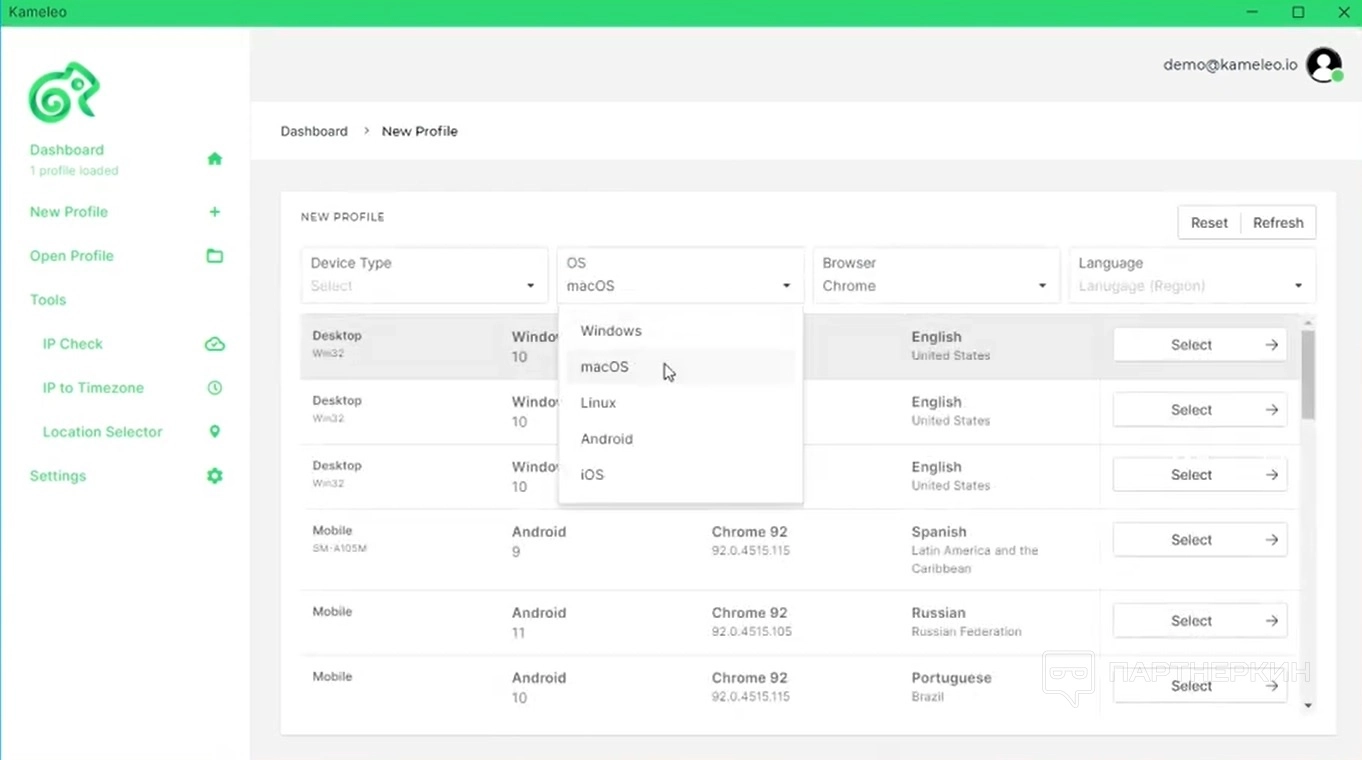1362x760 pixels.
Task: Select Android in the OS dropdown list
Action: point(607,439)
